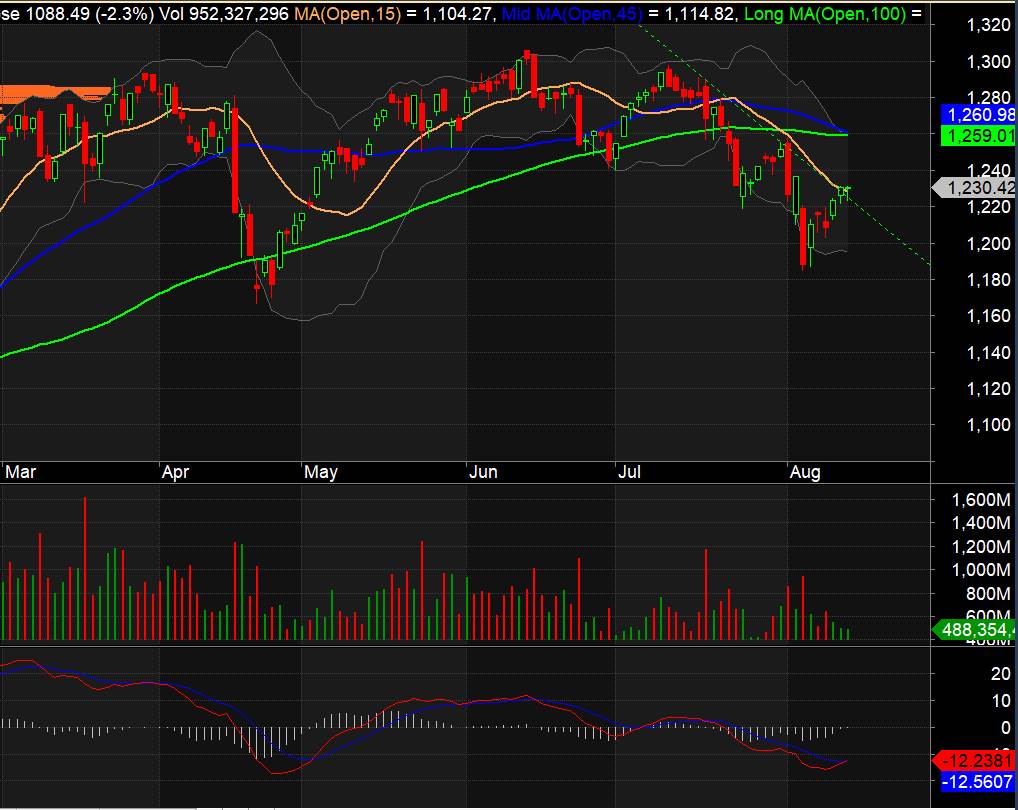Screen dimensions: 1018x810
Task: Click the orange shaded band near March
Action: pos(55,93)
